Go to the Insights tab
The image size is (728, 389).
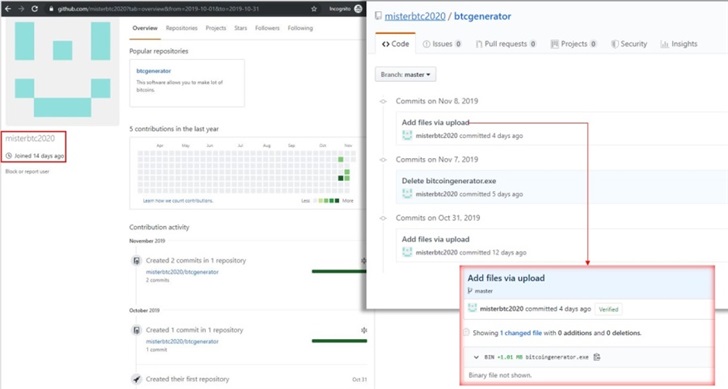pos(679,44)
